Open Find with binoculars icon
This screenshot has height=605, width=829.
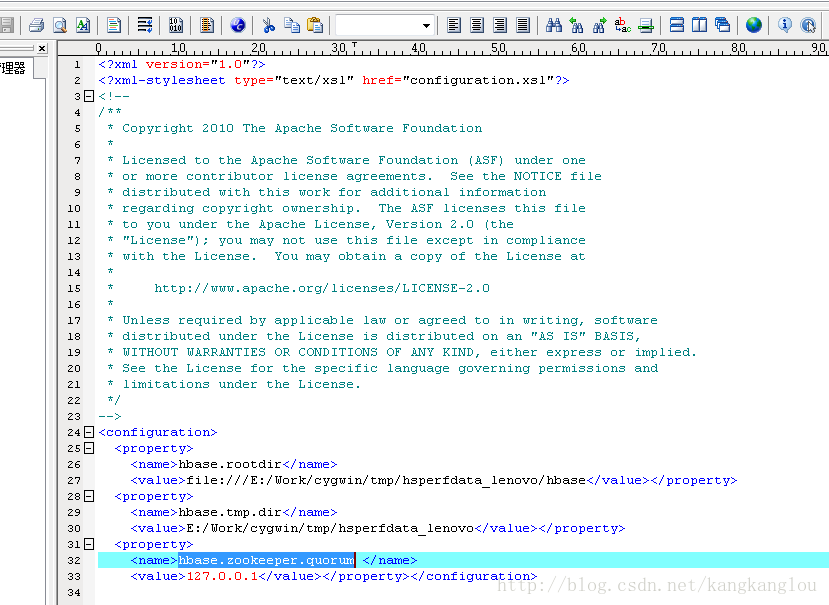click(x=554, y=25)
